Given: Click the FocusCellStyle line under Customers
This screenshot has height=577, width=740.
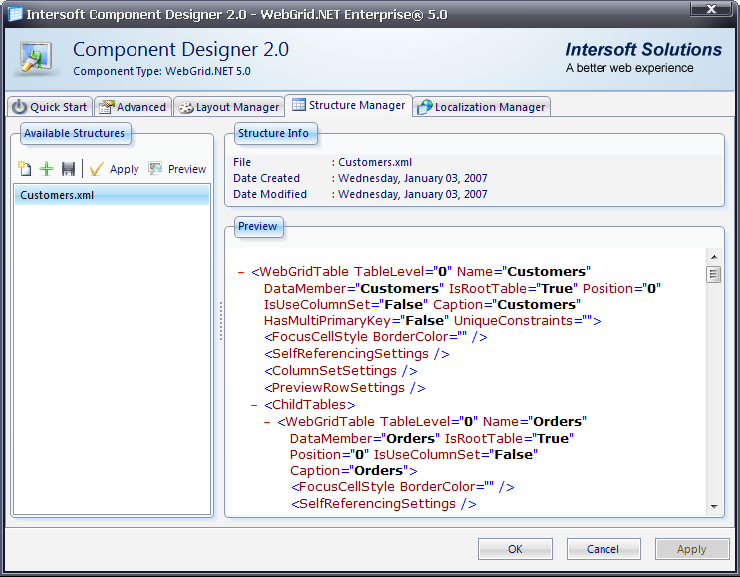Looking at the screenshot, I should 376,337.
